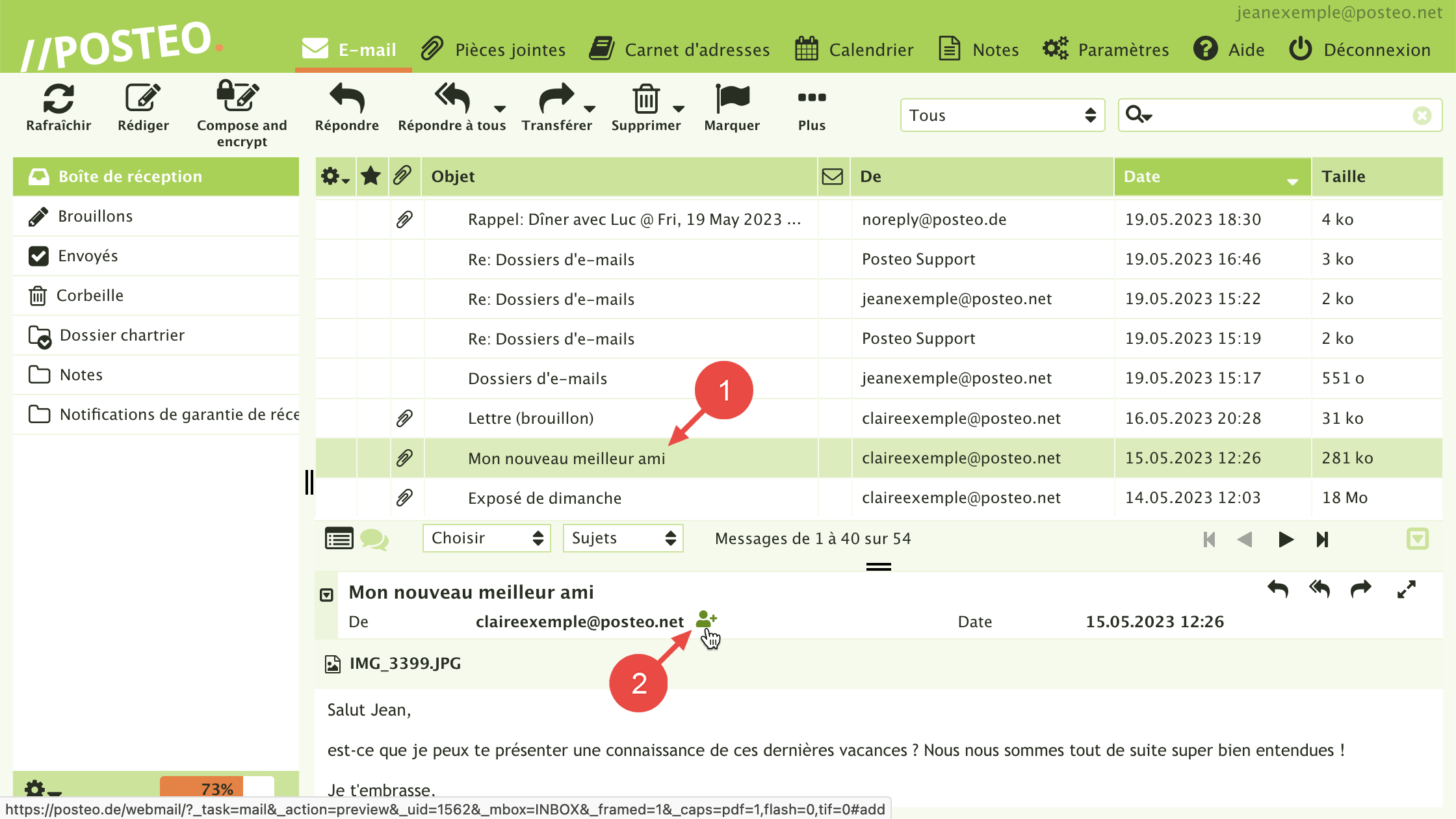
Task: Open the Sujets threads dropdown
Action: (x=623, y=538)
